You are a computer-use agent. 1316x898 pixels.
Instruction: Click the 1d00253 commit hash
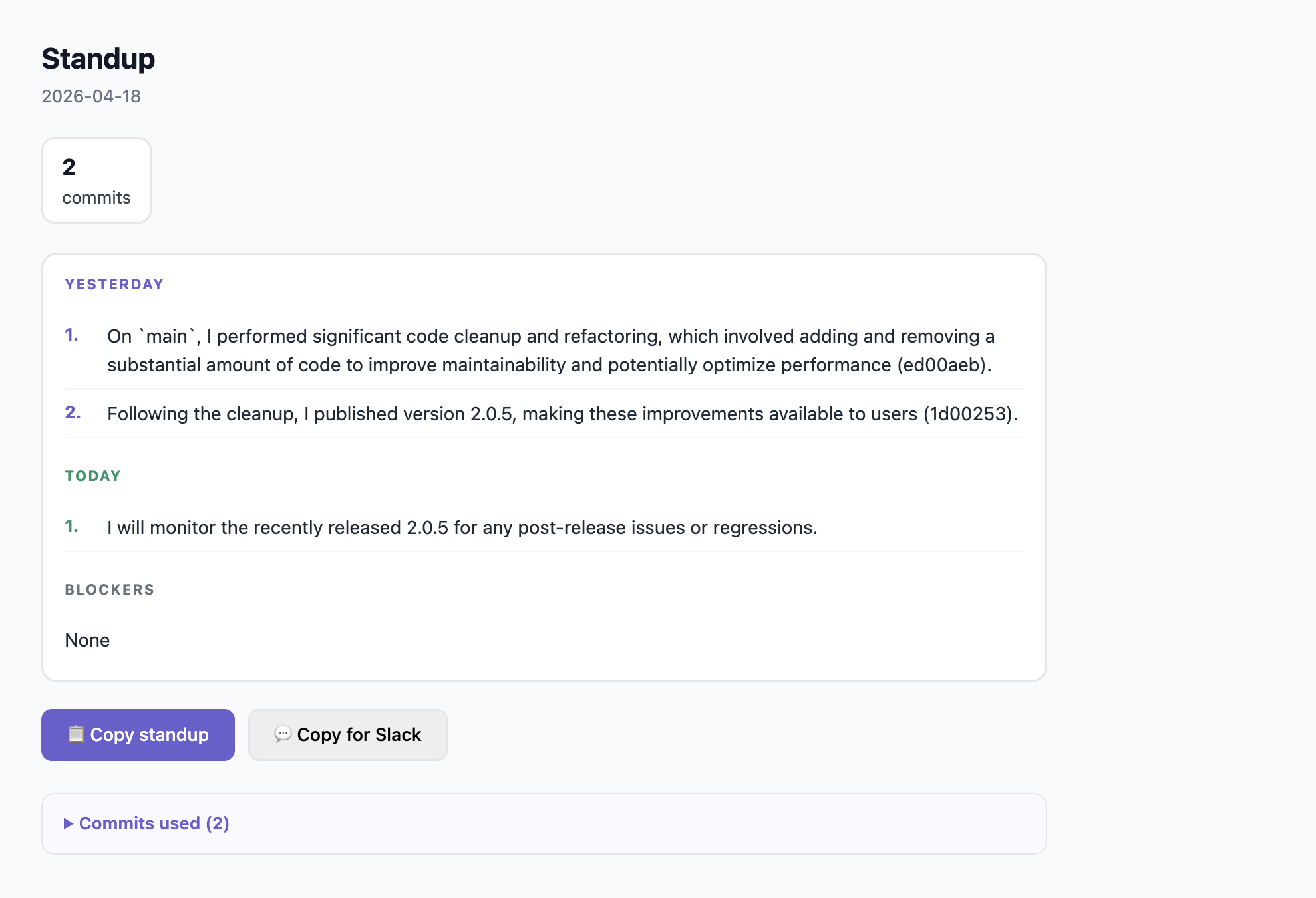click(967, 414)
